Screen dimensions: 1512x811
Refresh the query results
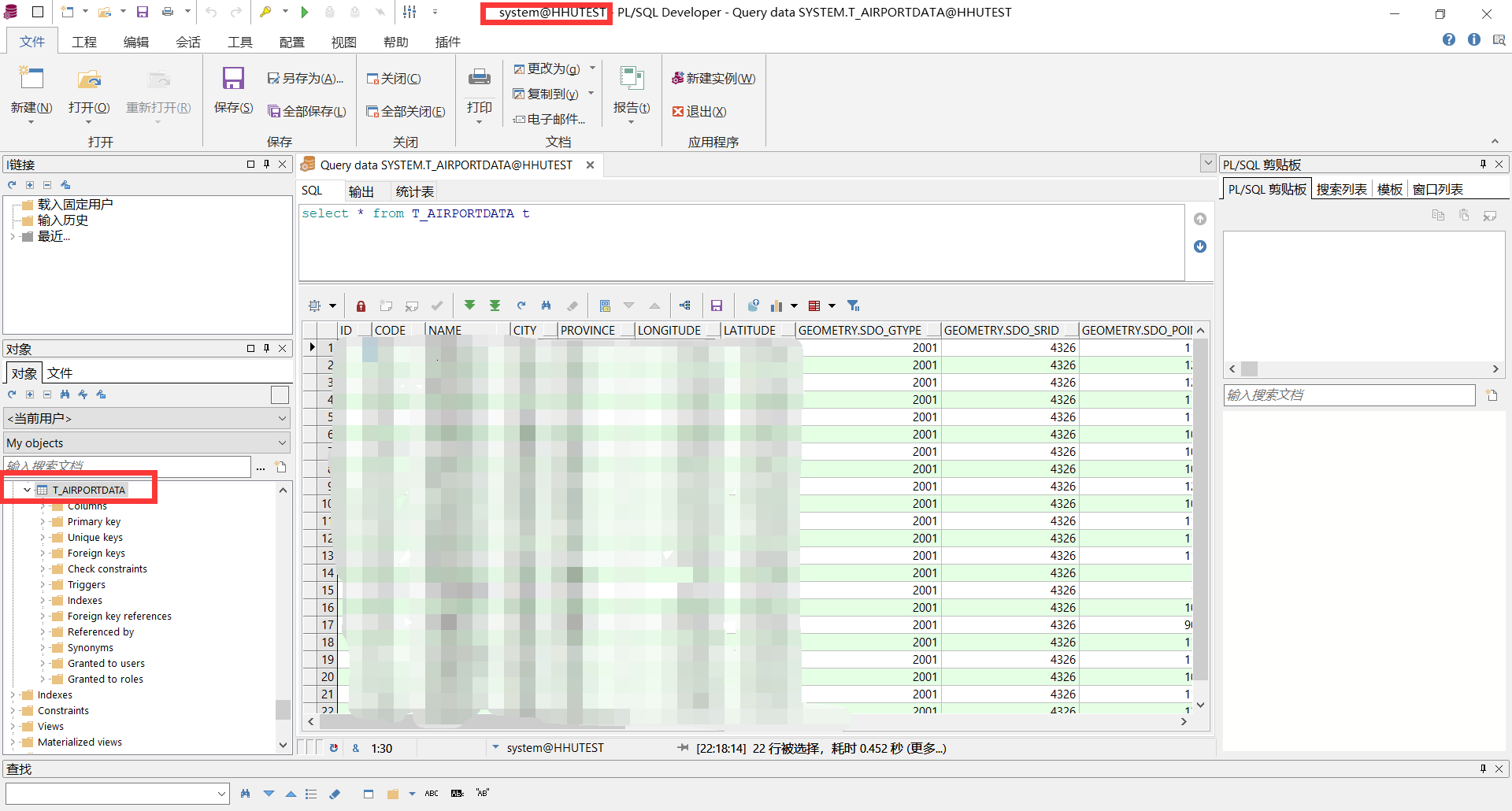(x=521, y=306)
